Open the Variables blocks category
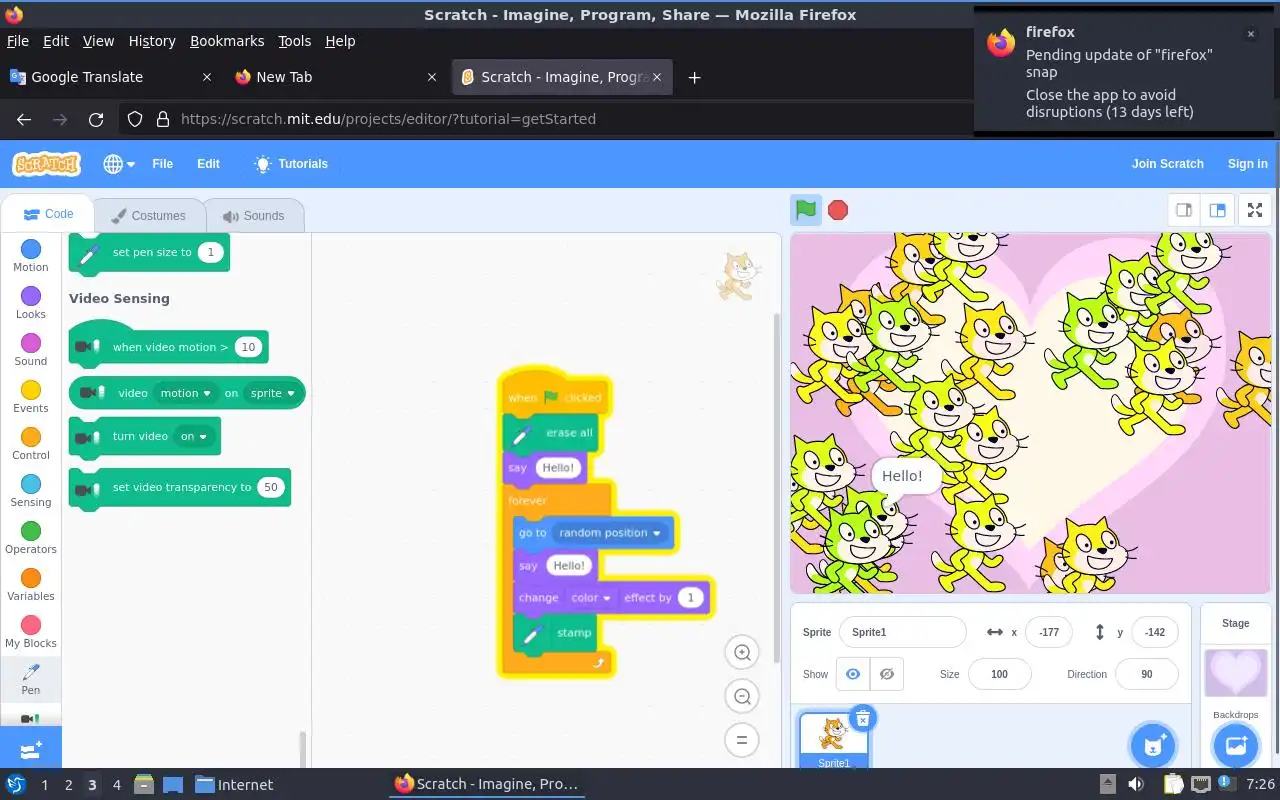 (x=30, y=585)
